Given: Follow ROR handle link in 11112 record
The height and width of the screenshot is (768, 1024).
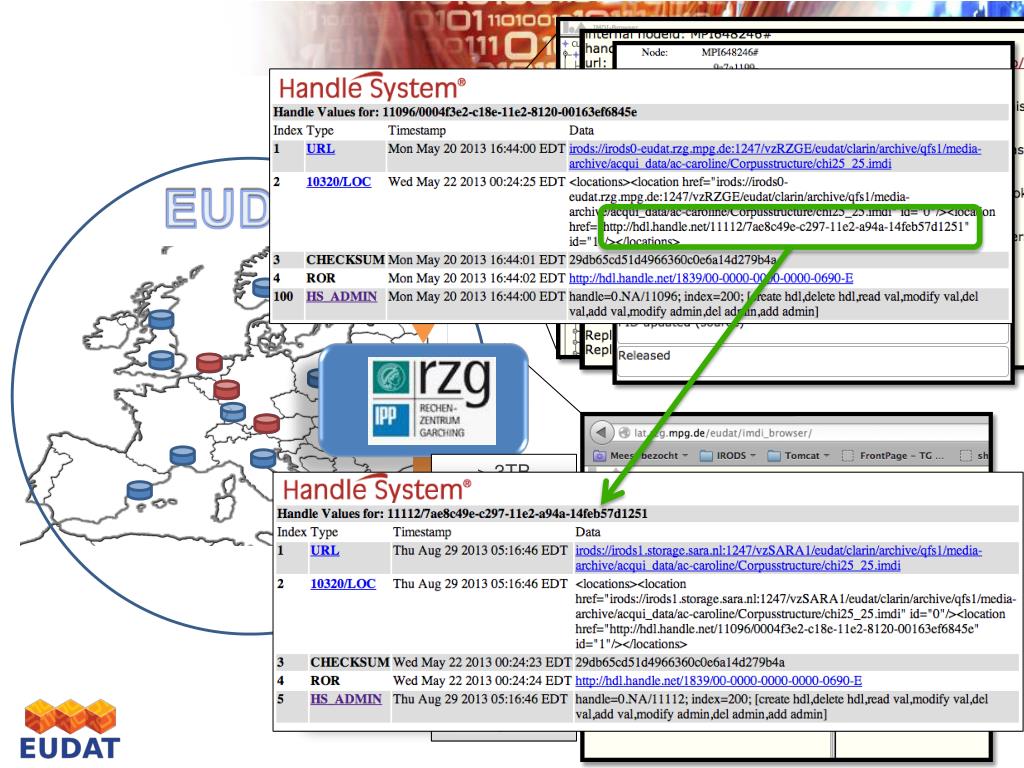Looking at the screenshot, I should coord(718,680).
